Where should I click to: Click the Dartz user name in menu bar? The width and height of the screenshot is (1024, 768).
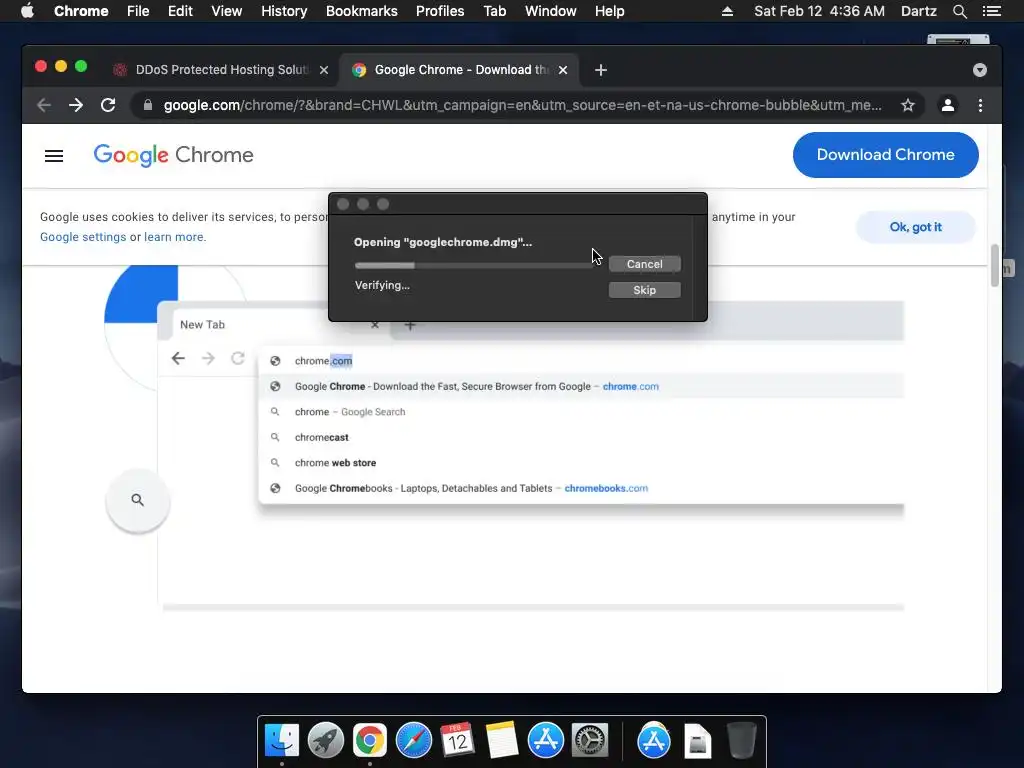(918, 11)
